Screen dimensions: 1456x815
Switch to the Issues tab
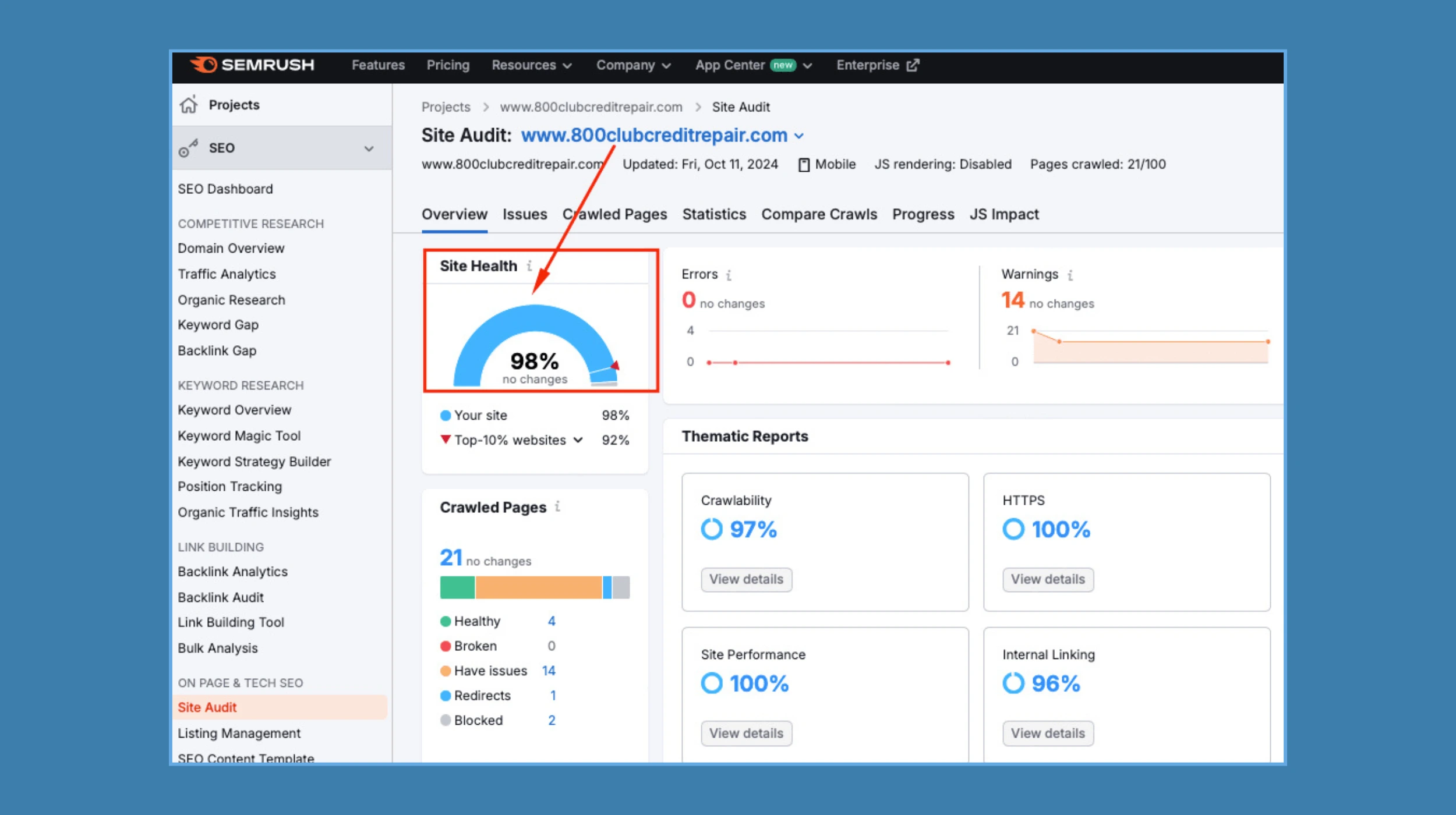tap(524, 214)
